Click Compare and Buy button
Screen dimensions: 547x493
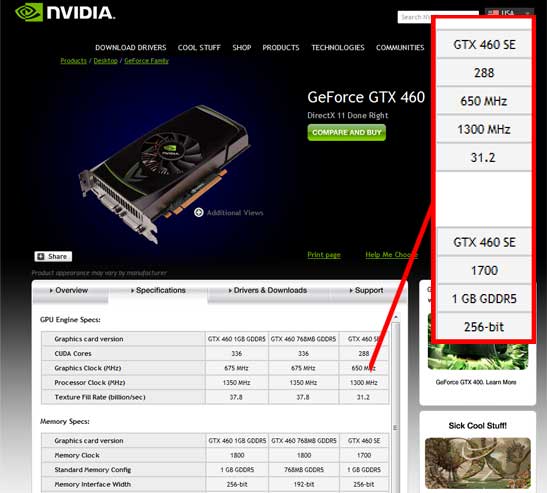click(346, 133)
